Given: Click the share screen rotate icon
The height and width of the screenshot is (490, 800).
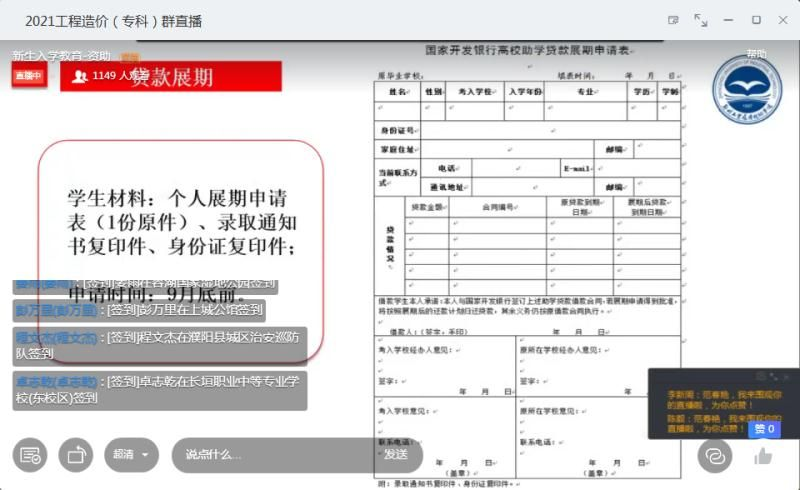Looking at the screenshot, I should 75,455.
